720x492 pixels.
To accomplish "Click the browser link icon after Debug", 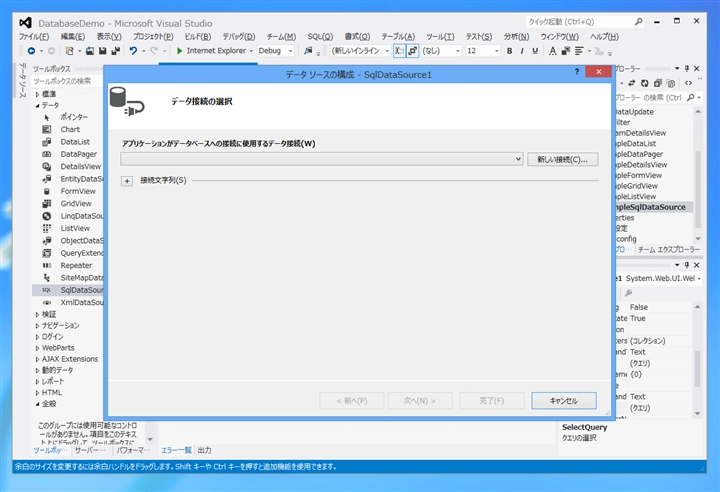I will (x=308, y=51).
